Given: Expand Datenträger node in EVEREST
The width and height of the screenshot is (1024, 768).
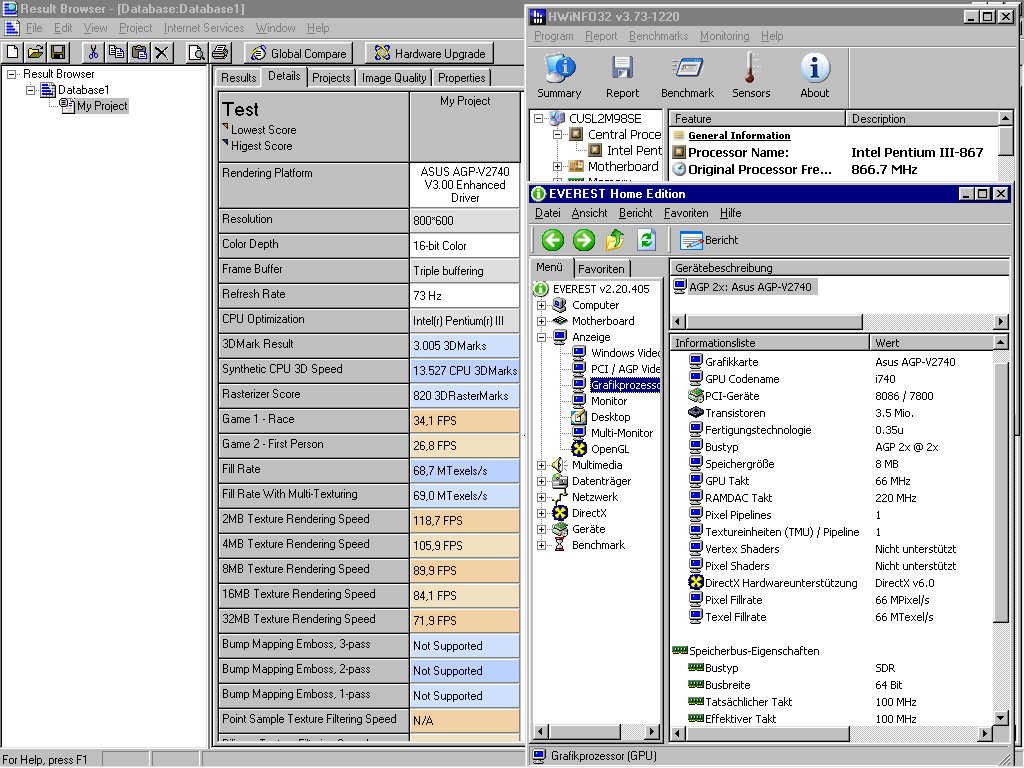Looking at the screenshot, I should click(x=541, y=481).
